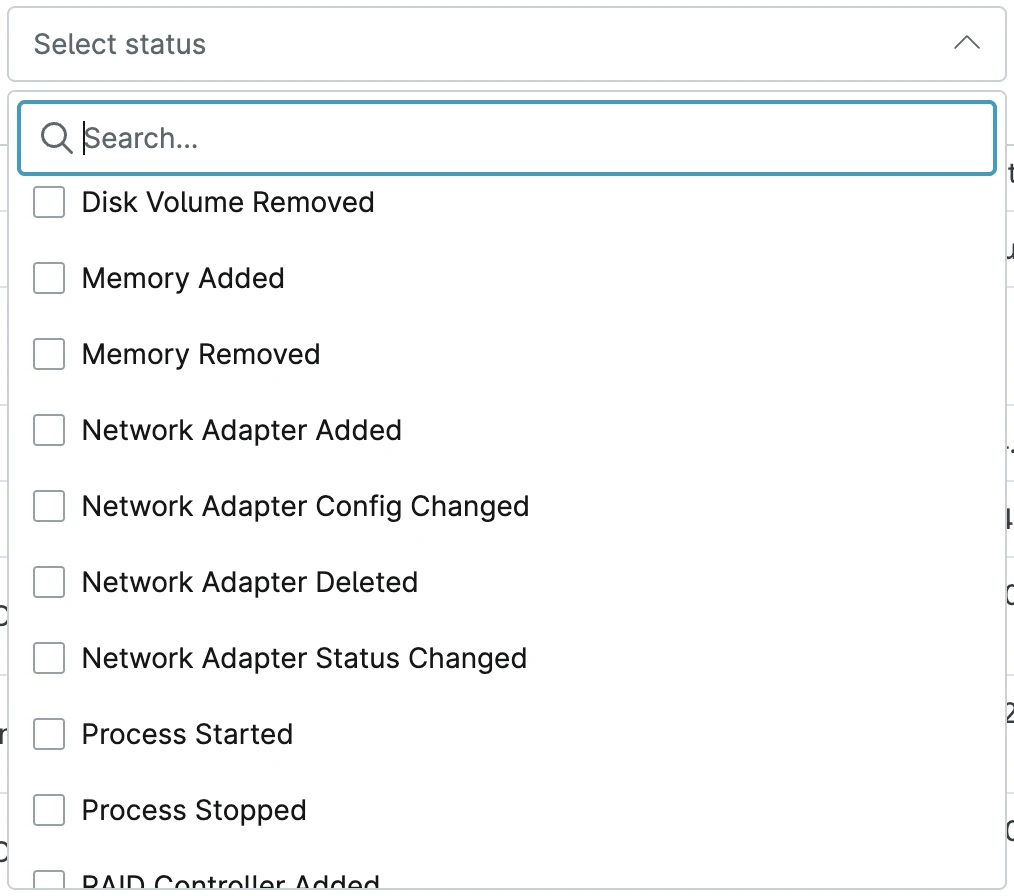Check the Disk Volume Removed checkbox
This screenshot has width=1014, height=896.
point(49,202)
